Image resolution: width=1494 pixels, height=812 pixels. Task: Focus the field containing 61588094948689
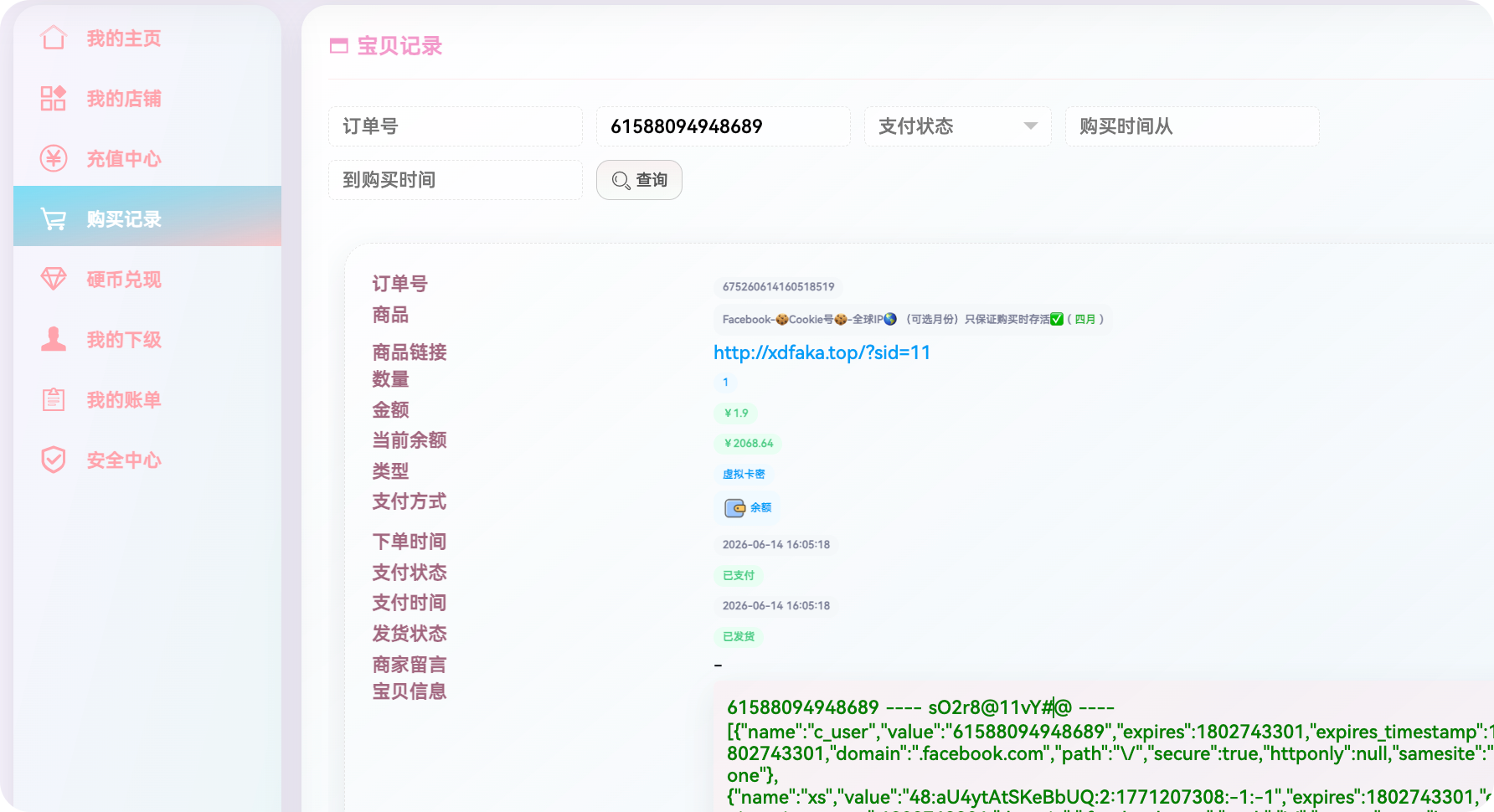[724, 126]
